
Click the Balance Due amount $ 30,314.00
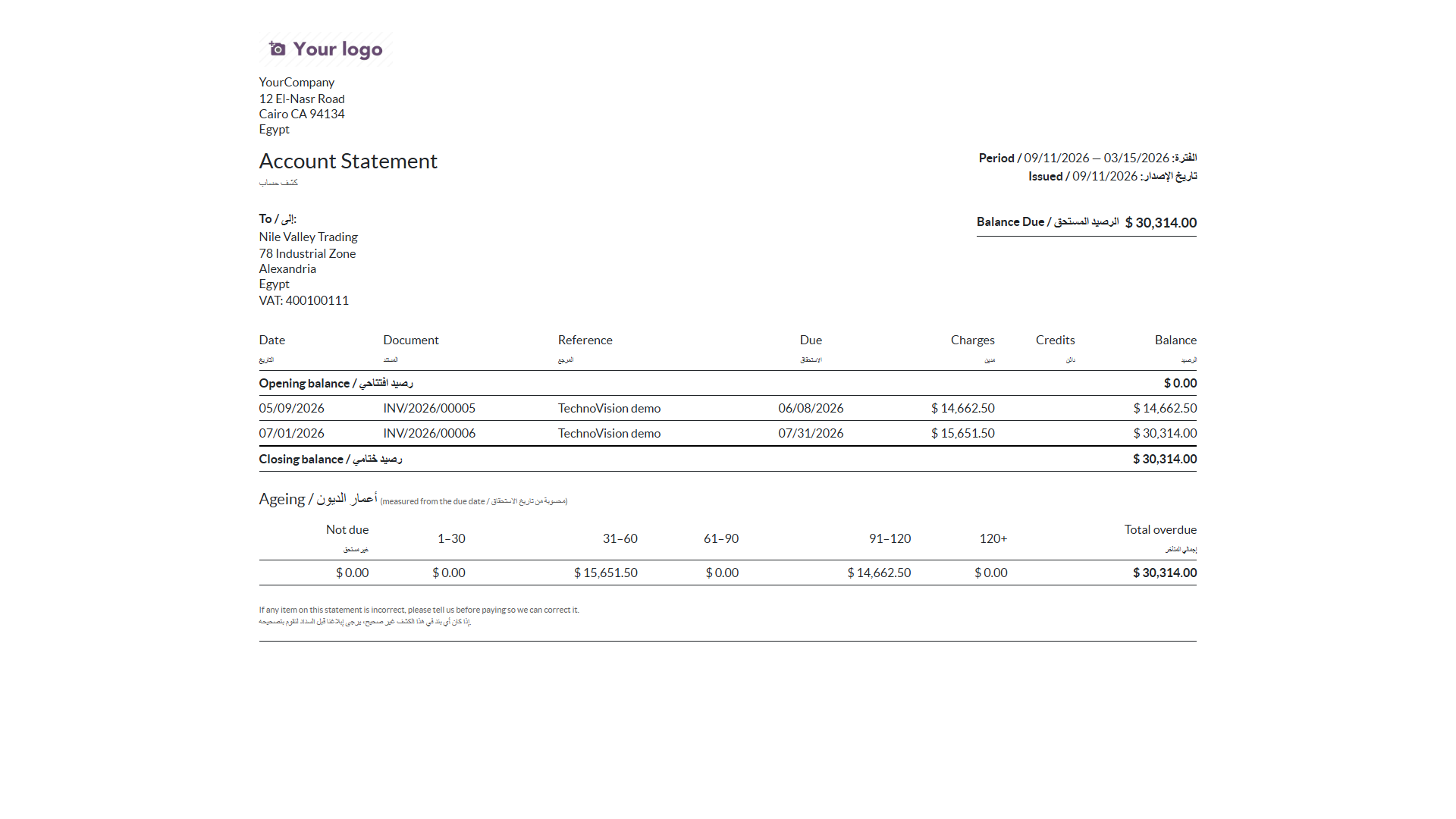click(x=1161, y=222)
